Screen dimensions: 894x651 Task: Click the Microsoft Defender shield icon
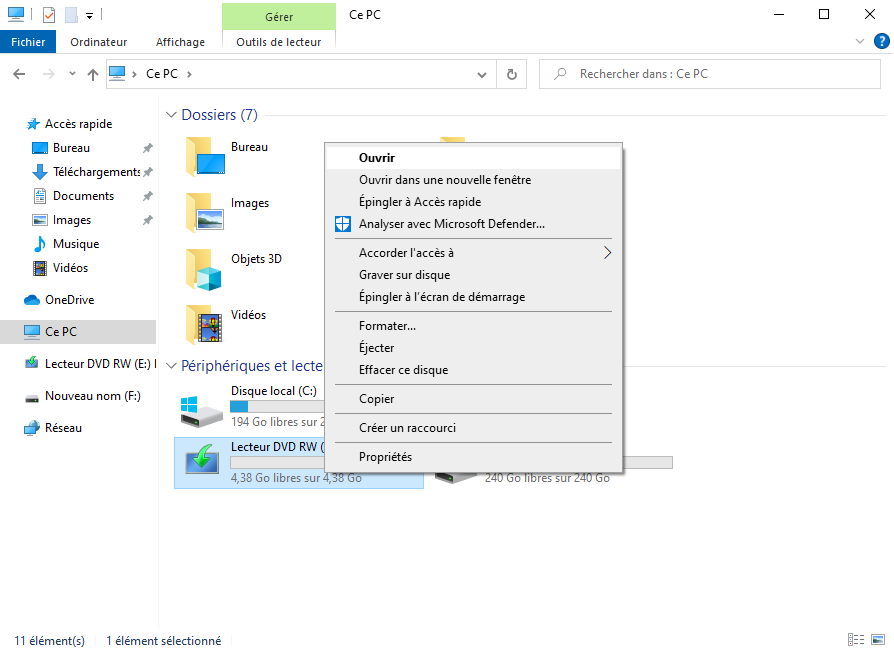(x=343, y=224)
